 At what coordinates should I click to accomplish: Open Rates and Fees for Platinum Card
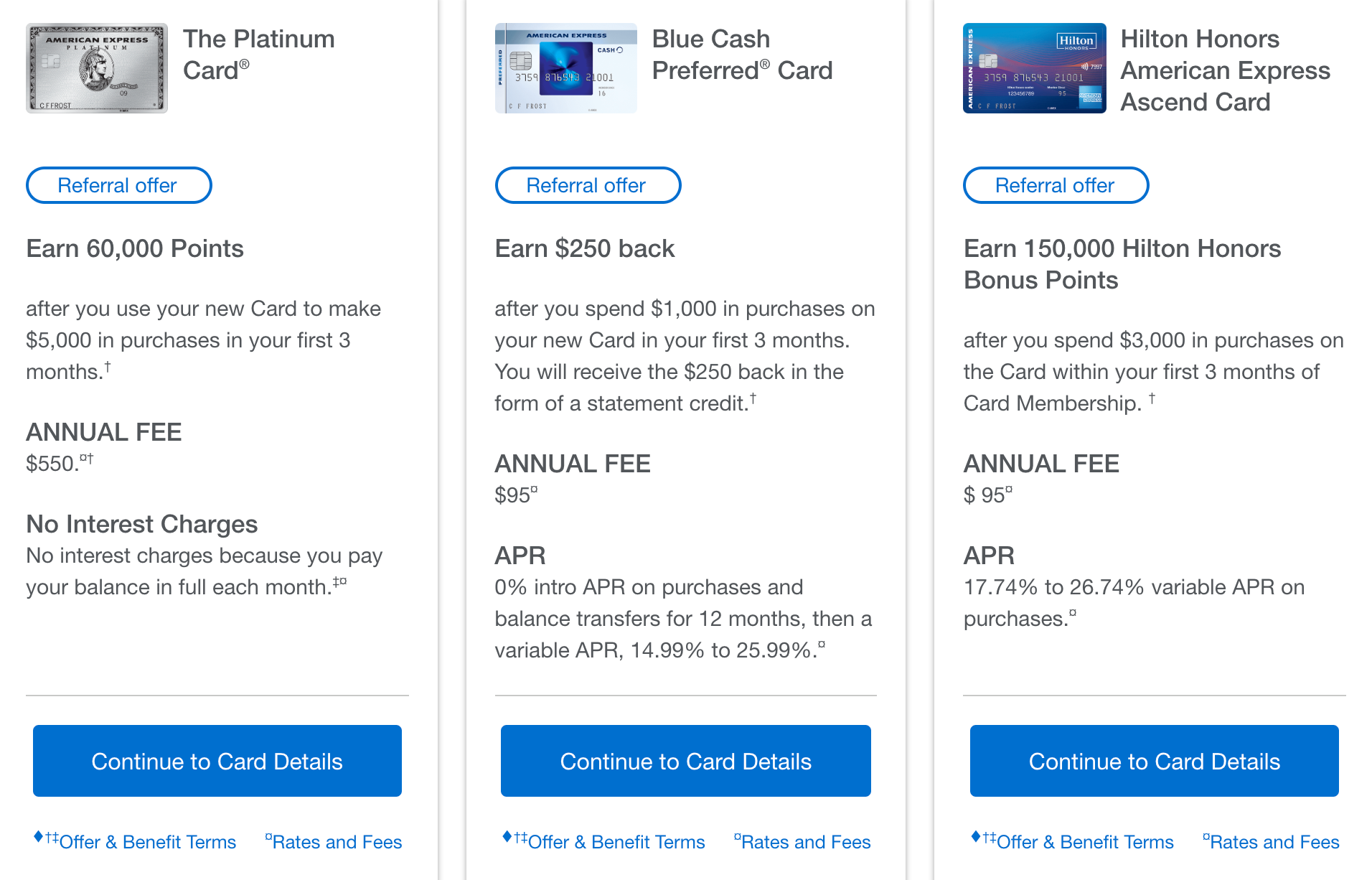337,842
